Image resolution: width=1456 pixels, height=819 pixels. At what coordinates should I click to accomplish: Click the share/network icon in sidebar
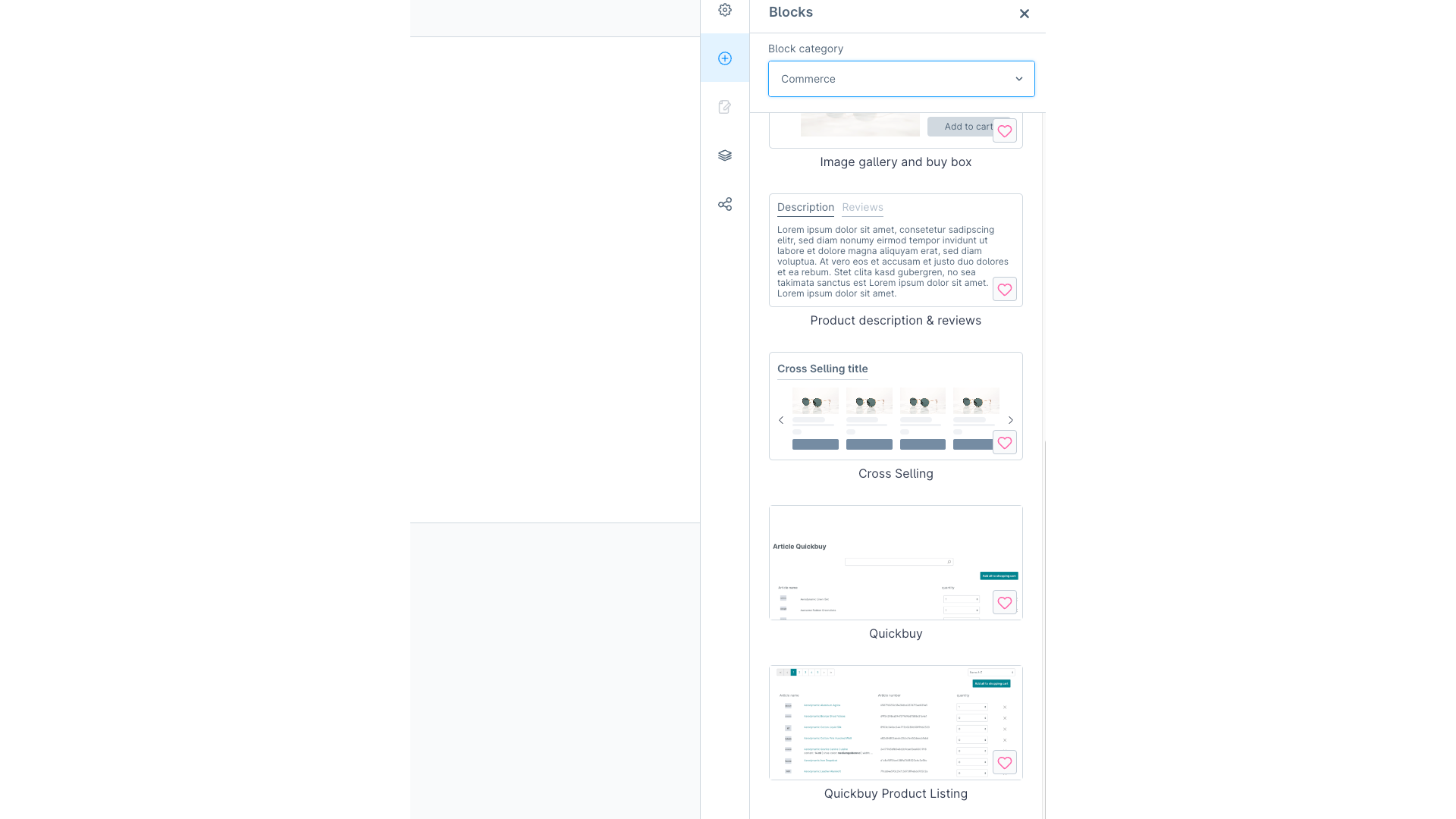(x=725, y=204)
